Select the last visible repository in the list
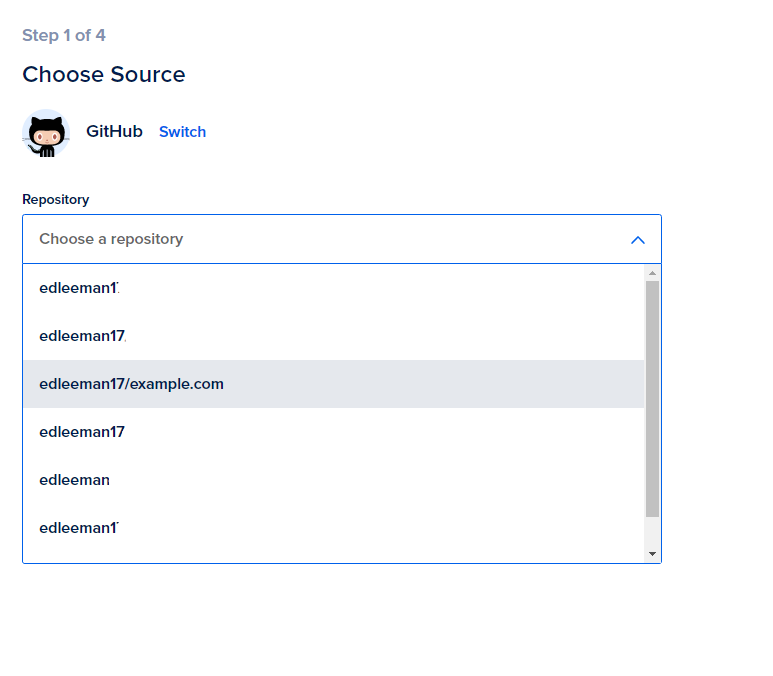 (79, 528)
